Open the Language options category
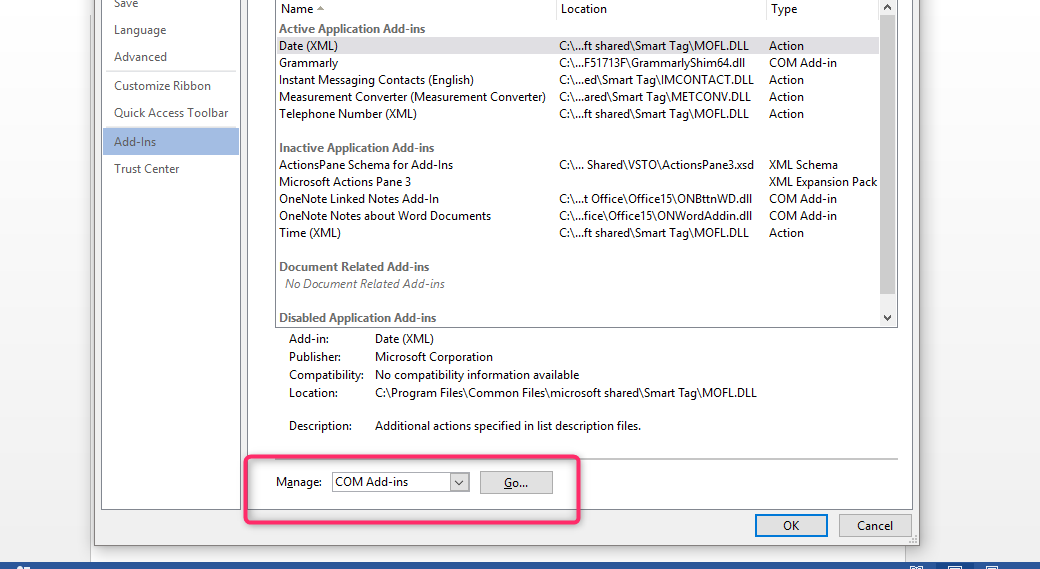Viewport: 1040px width, 569px height. (x=140, y=30)
